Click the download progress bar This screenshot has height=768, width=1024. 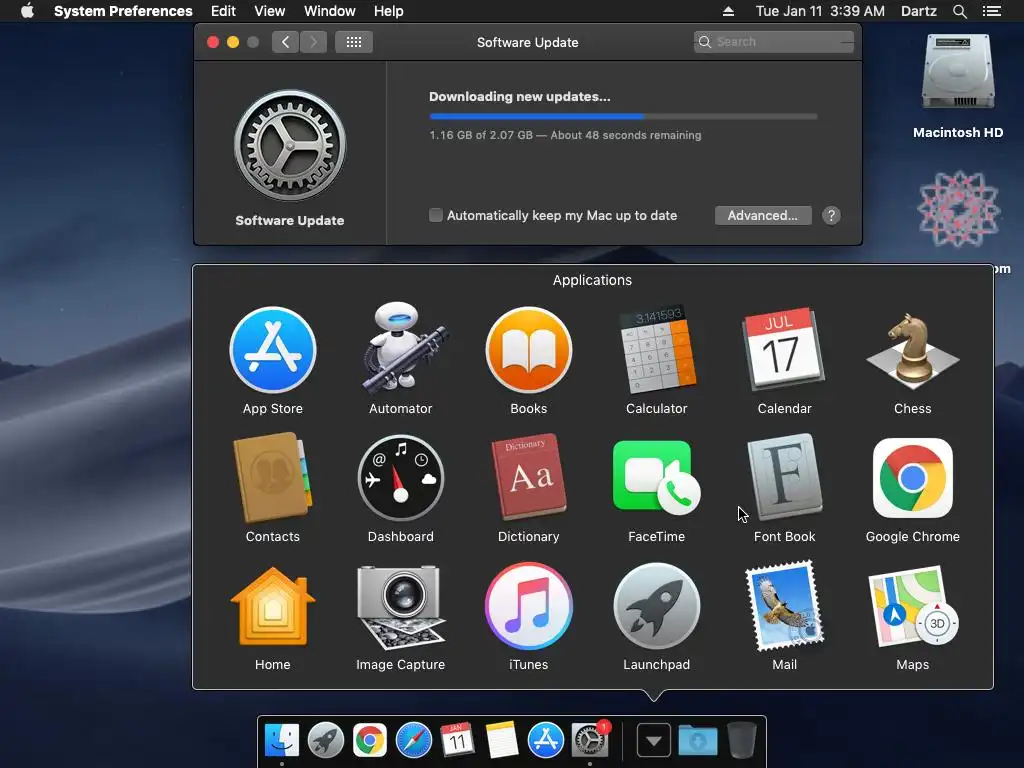pos(623,116)
